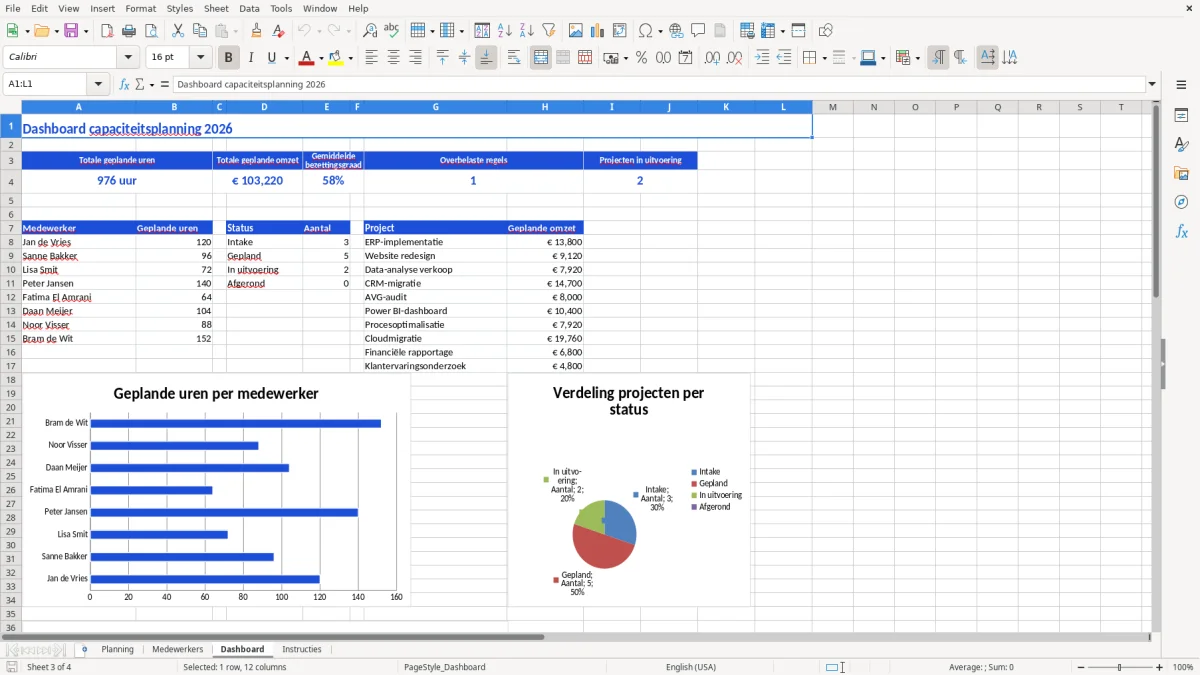Increase indent icon
The height and width of the screenshot is (675, 1200).
coord(762,58)
